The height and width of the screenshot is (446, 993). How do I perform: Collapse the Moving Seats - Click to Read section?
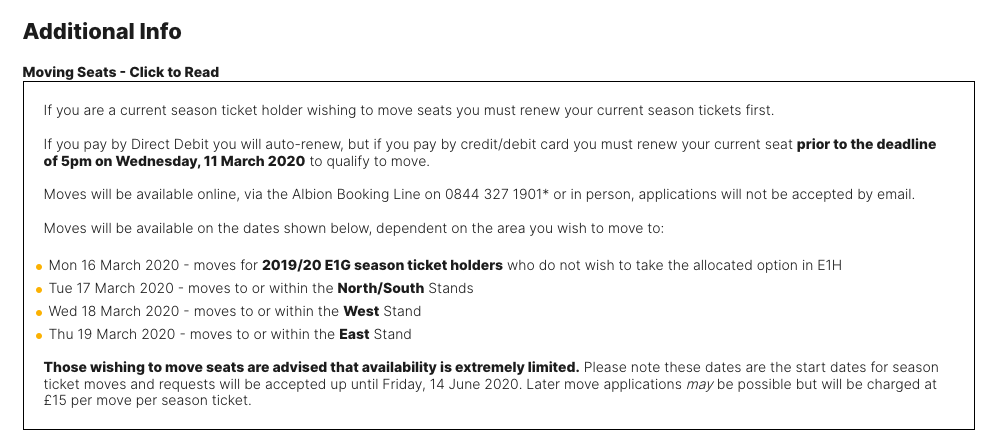pyautogui.click(x=121, y=72)
